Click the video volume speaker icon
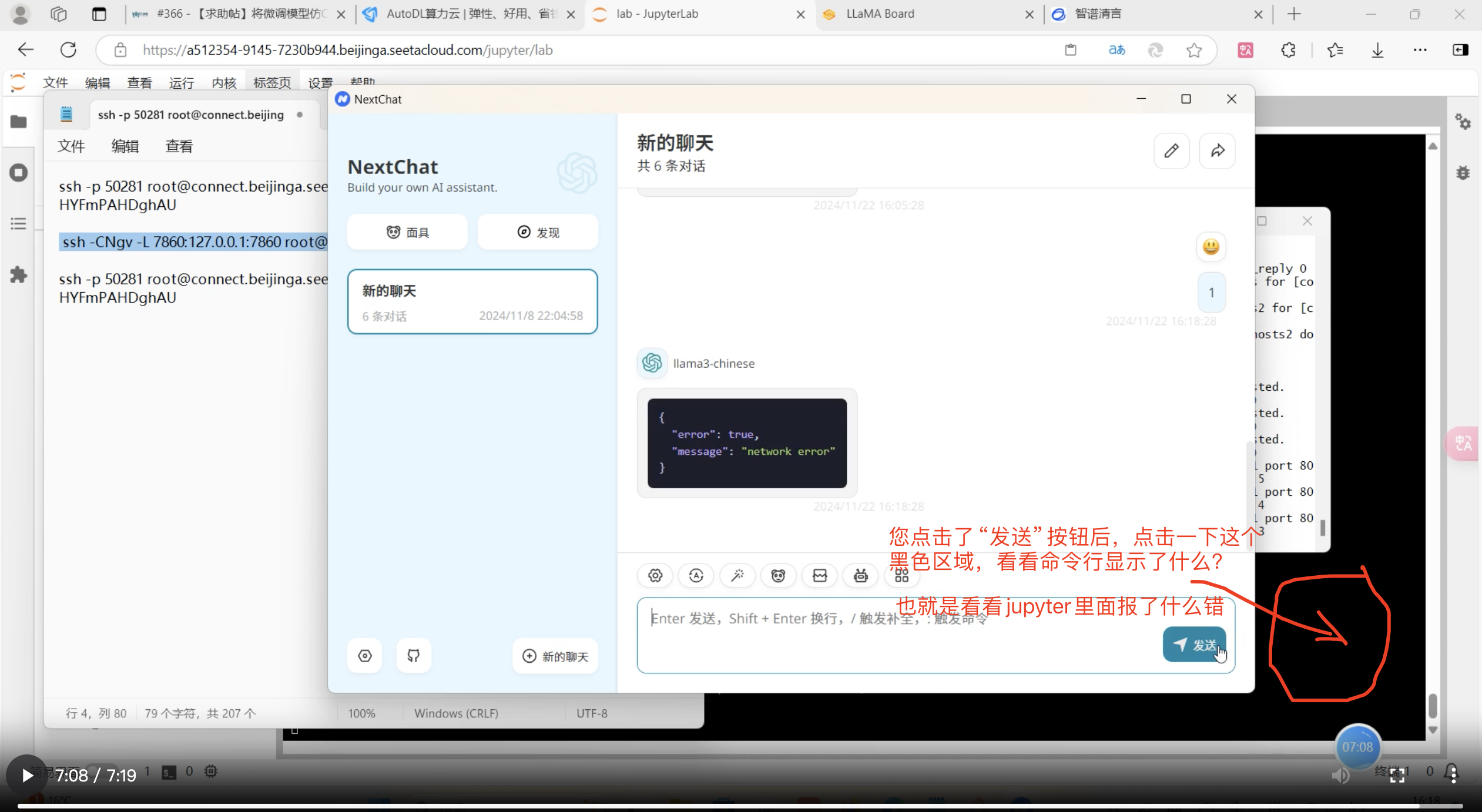The height and width of the screenshot is (812, 1482). pyautogui.click(x=1340, y=776)
